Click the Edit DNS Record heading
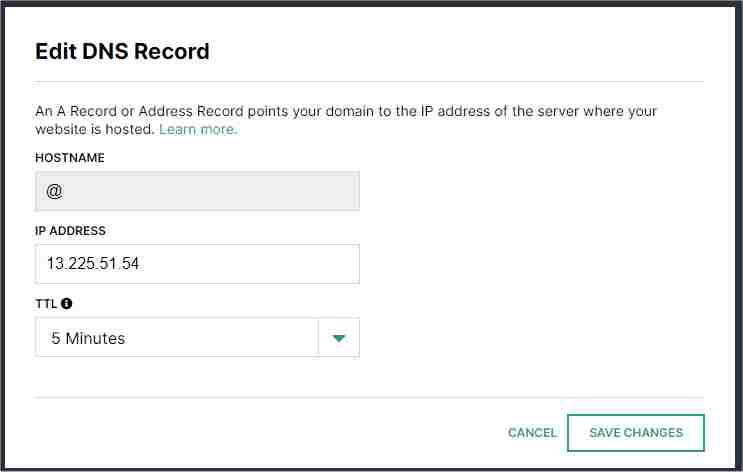 coord(122,51)
